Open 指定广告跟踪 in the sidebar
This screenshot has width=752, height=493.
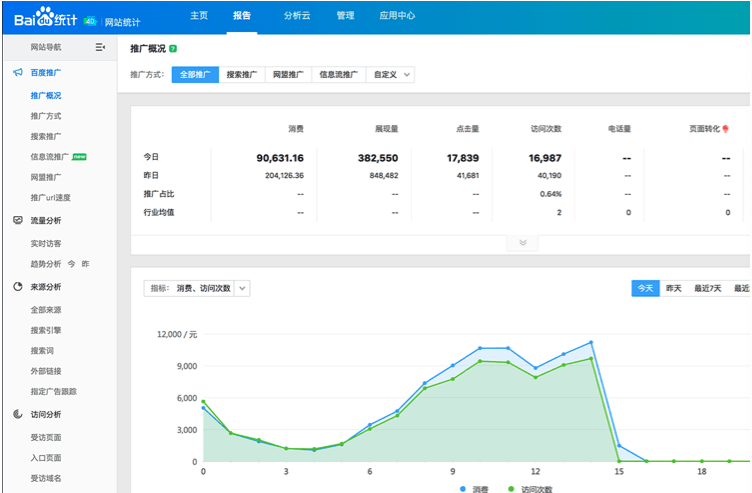pos(54,391)
